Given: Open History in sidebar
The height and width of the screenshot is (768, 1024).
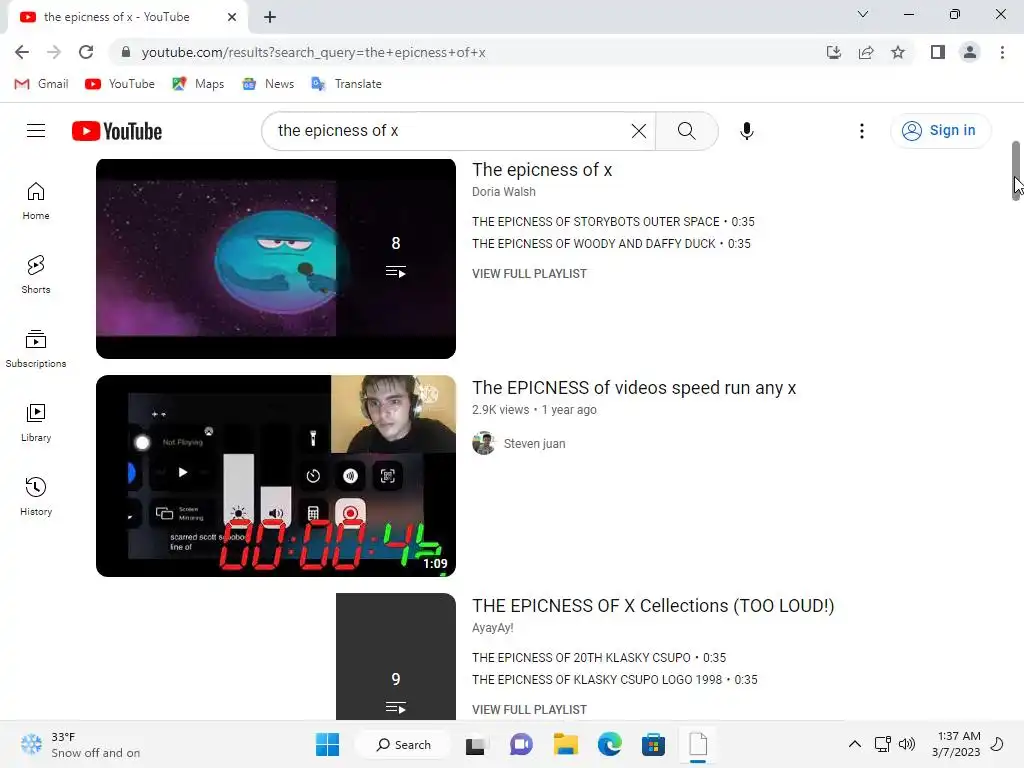Looking at the screenshot, I should (x=36, y=496).
